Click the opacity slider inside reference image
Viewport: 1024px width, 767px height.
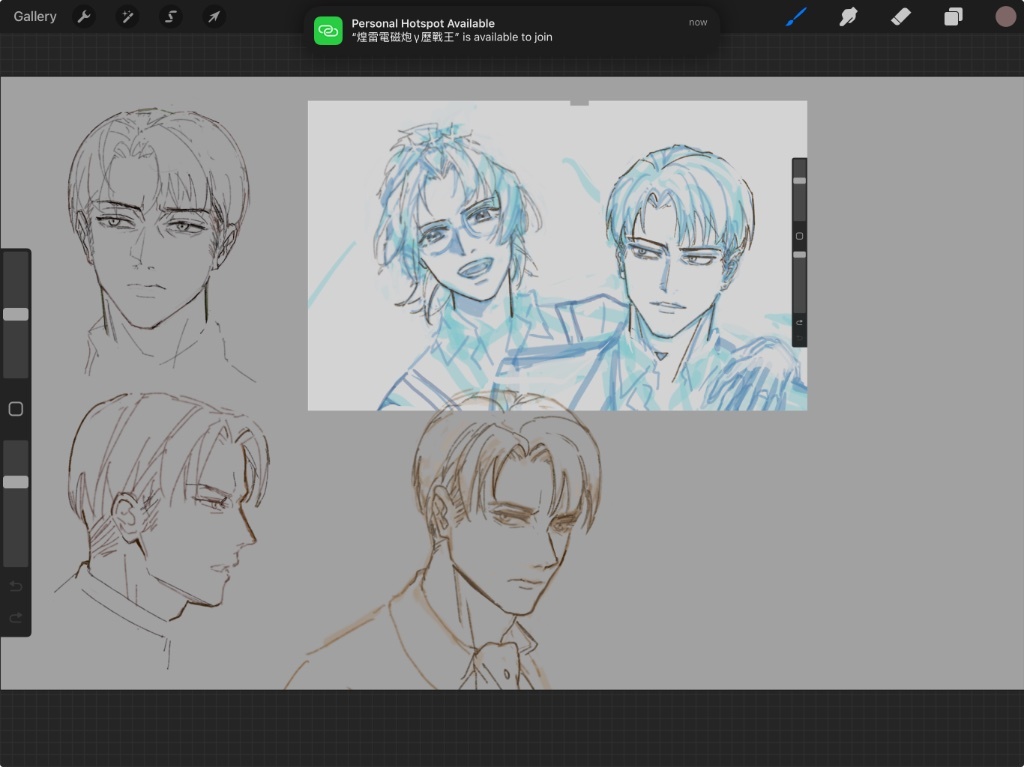[799, 255]
